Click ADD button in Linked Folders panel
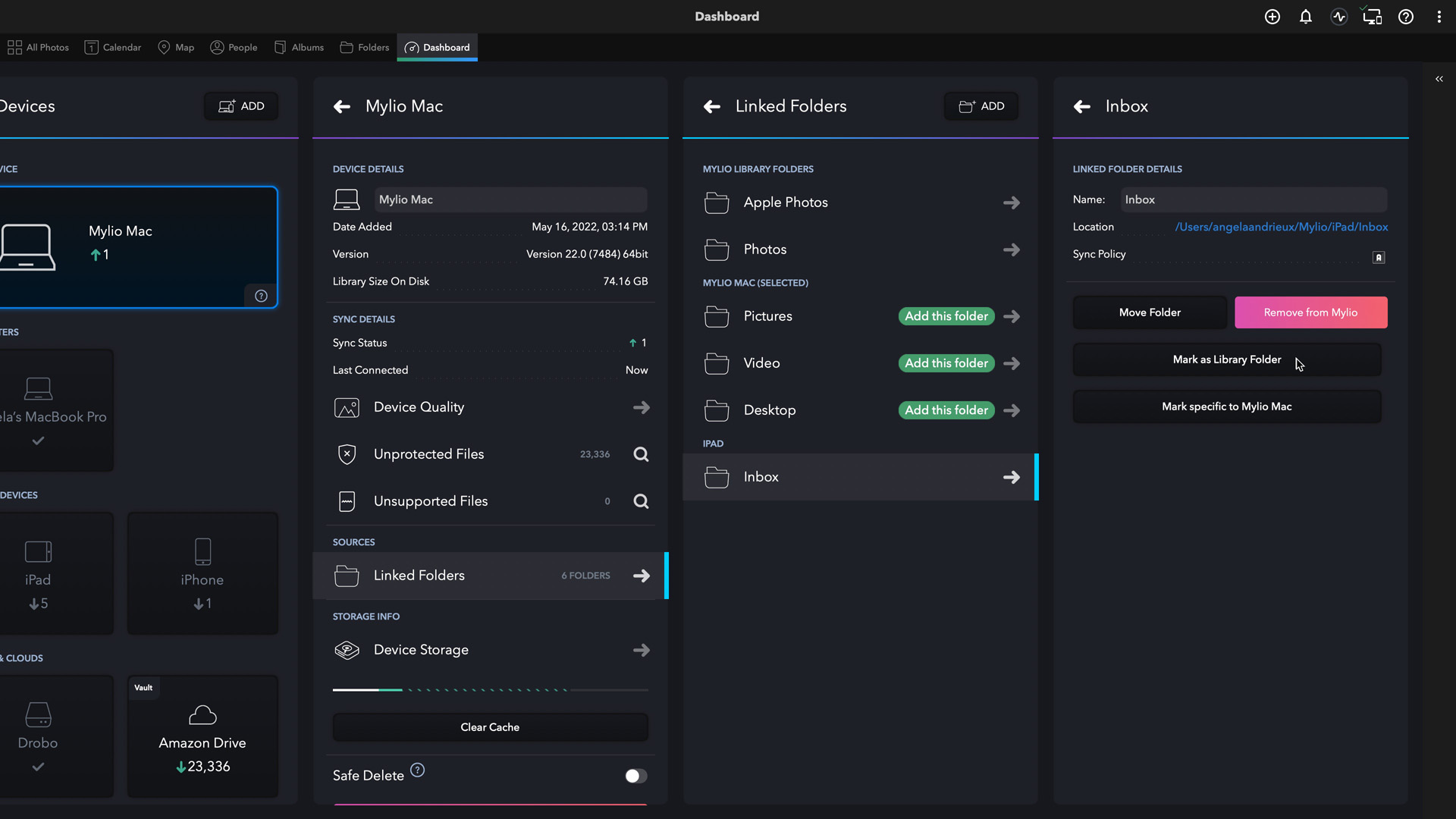This screenshot has width=1456, height=819. pyautogui.click(x=981, y=106)
